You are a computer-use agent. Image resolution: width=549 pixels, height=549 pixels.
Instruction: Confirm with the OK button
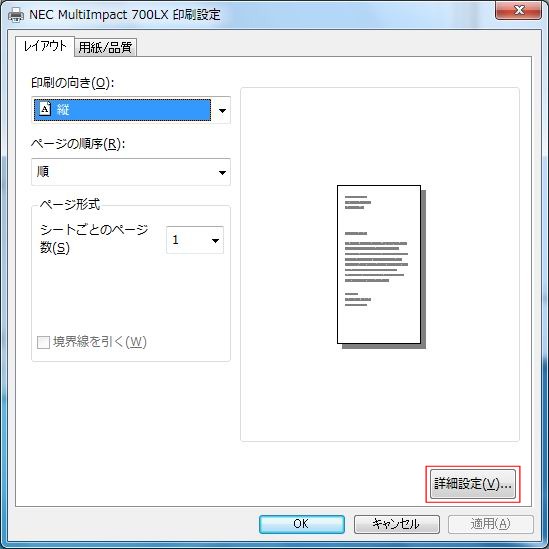point(302,524)
